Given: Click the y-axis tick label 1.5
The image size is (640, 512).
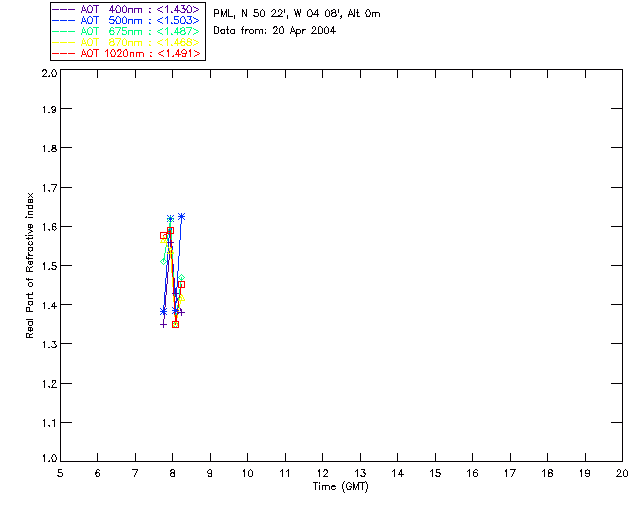Looking at the screenshot, I should click(x=49, y=266).
